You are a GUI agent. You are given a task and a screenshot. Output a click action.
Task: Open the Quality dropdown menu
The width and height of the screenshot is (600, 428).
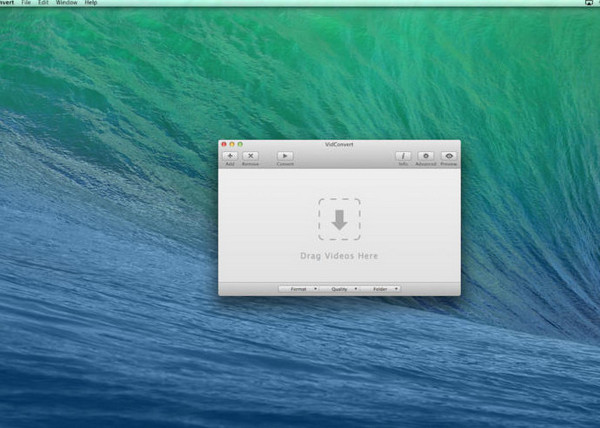coord(339,289)
